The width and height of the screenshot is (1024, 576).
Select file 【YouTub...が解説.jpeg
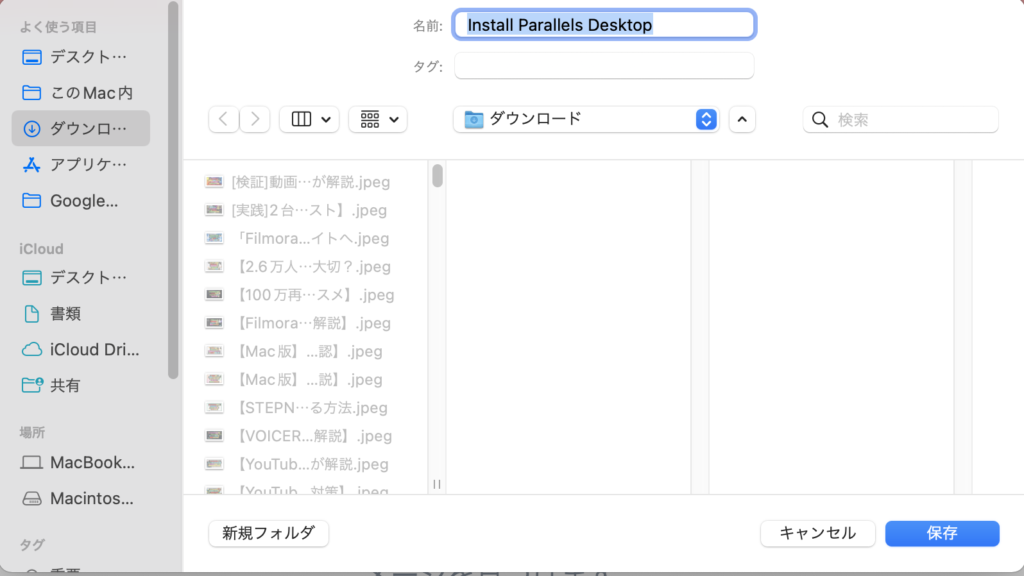point(297,464)
